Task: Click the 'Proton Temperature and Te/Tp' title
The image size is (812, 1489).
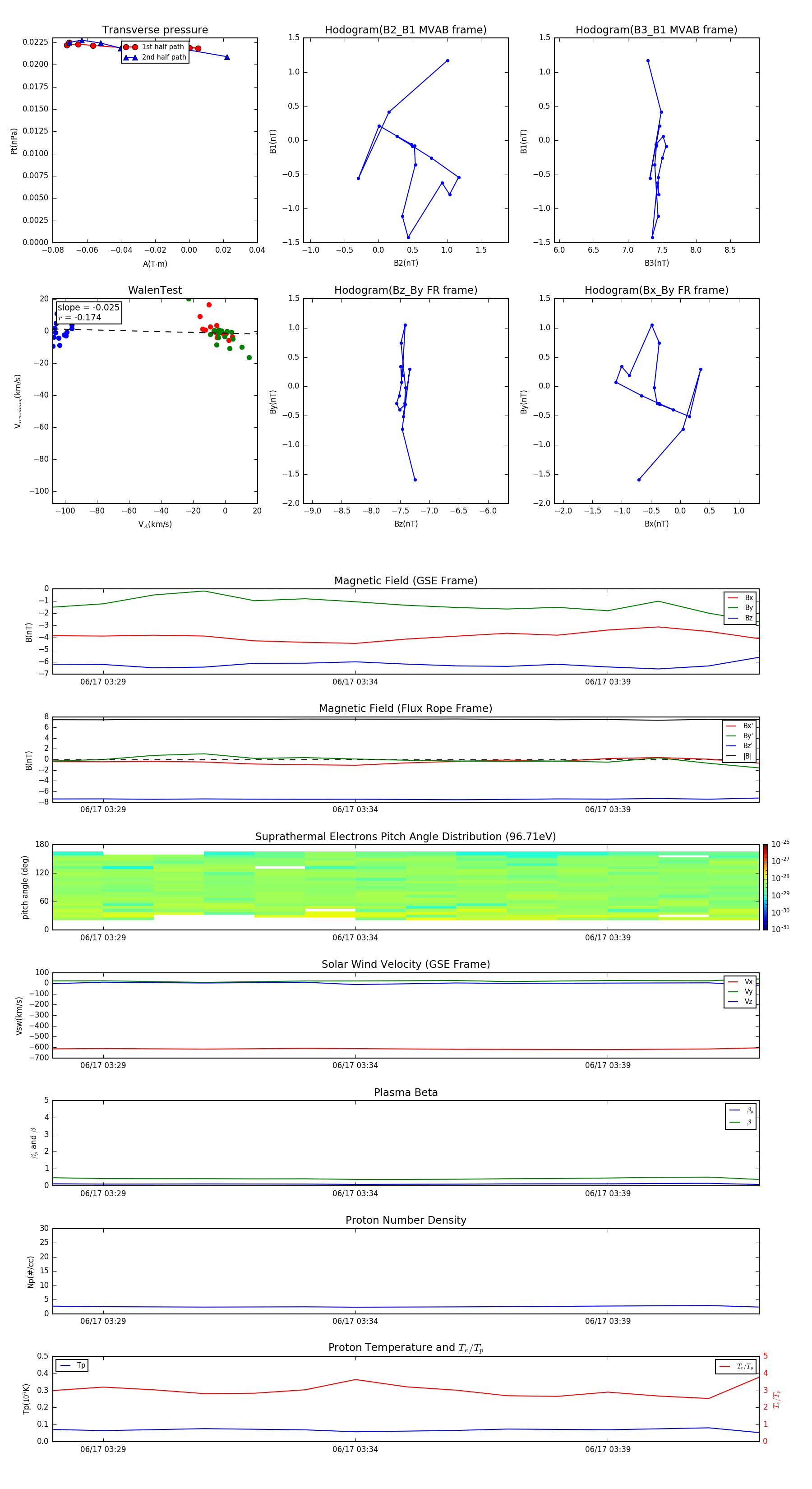Action: pos(406,1348)
